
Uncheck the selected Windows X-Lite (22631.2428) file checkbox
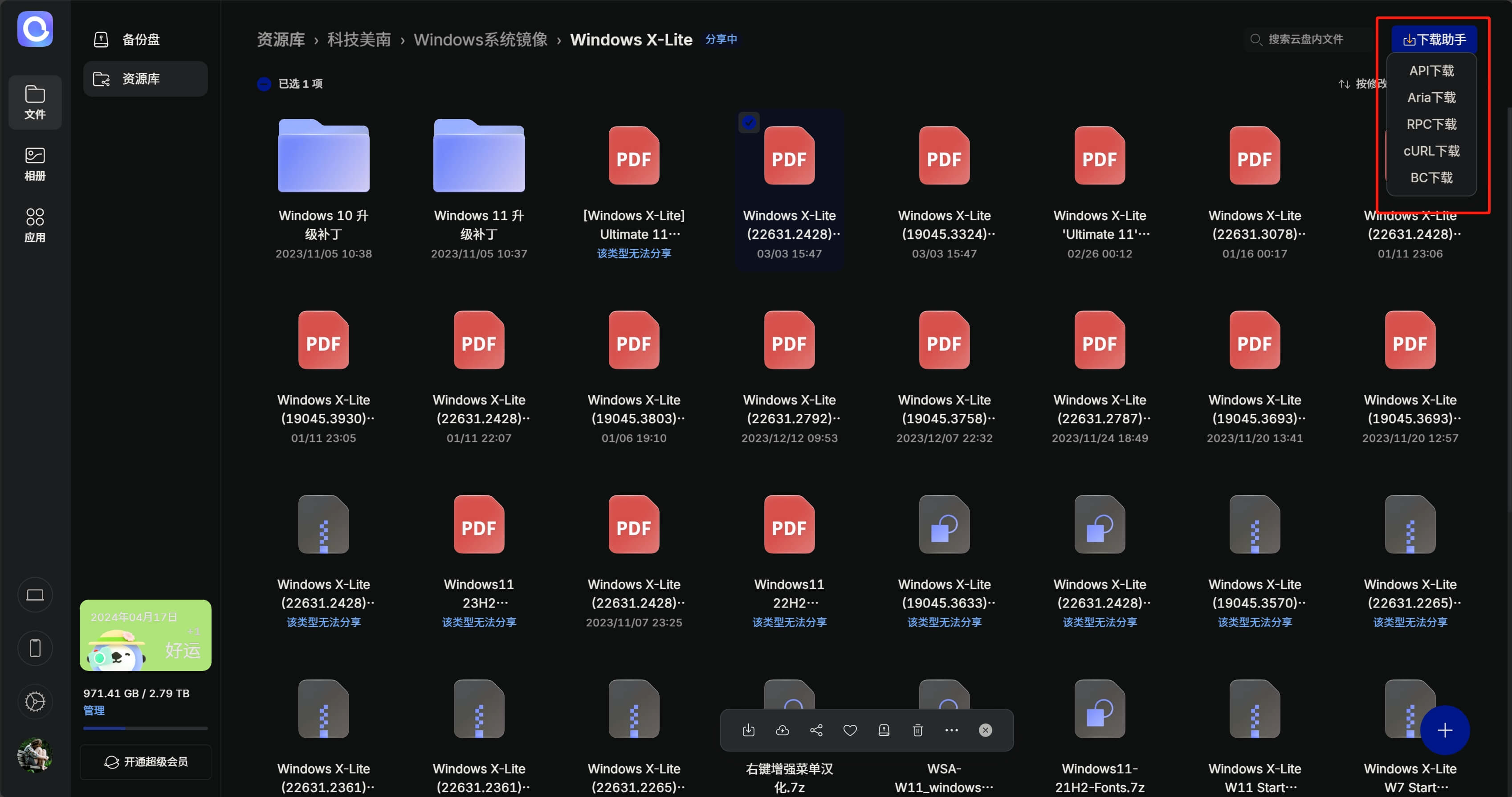point(748,122)
